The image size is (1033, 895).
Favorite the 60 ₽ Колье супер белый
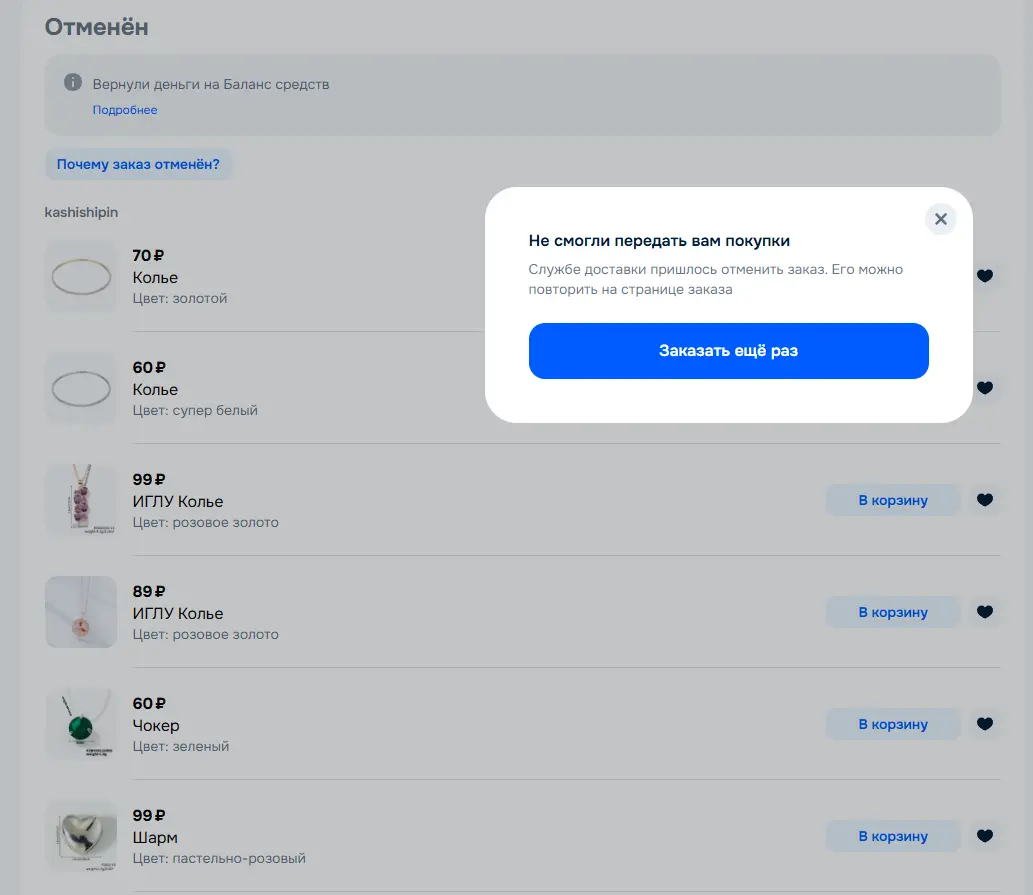click(x=984, y=387)
